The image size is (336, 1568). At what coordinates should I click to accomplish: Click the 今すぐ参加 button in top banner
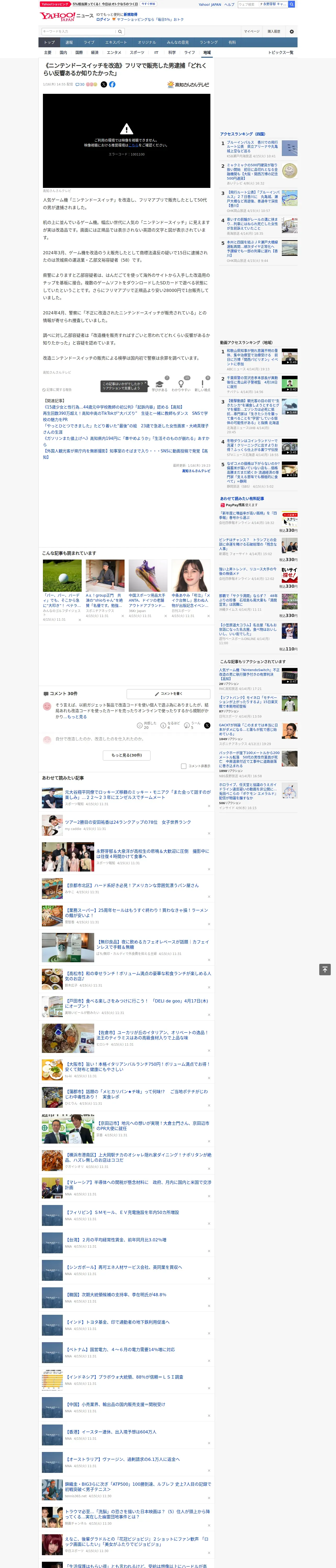[148, 4]
